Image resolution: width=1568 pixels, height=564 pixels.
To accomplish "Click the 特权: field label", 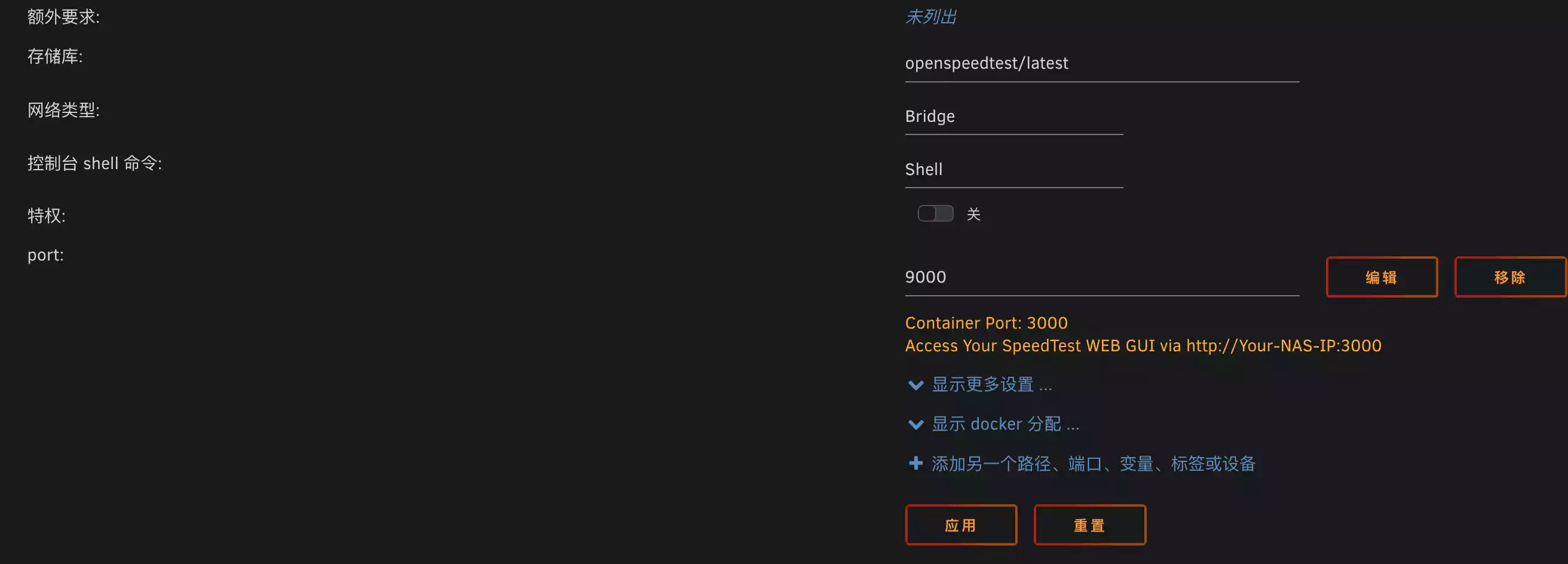I will [x=46, y=215].
